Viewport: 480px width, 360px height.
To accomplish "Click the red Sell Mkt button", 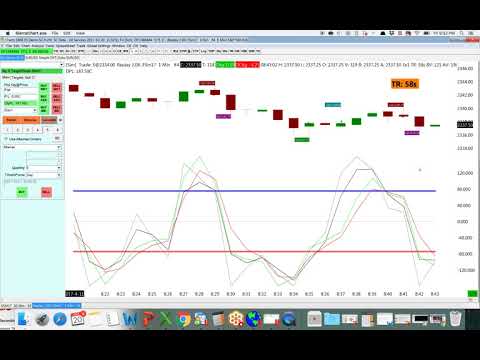I will (x=57, y=88).
